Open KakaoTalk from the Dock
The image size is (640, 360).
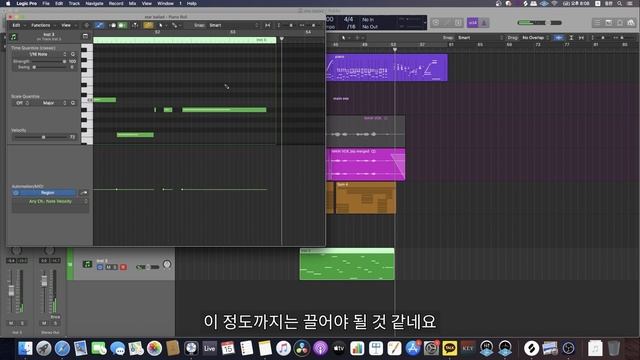pyautogui.click(x=449, y=348)
